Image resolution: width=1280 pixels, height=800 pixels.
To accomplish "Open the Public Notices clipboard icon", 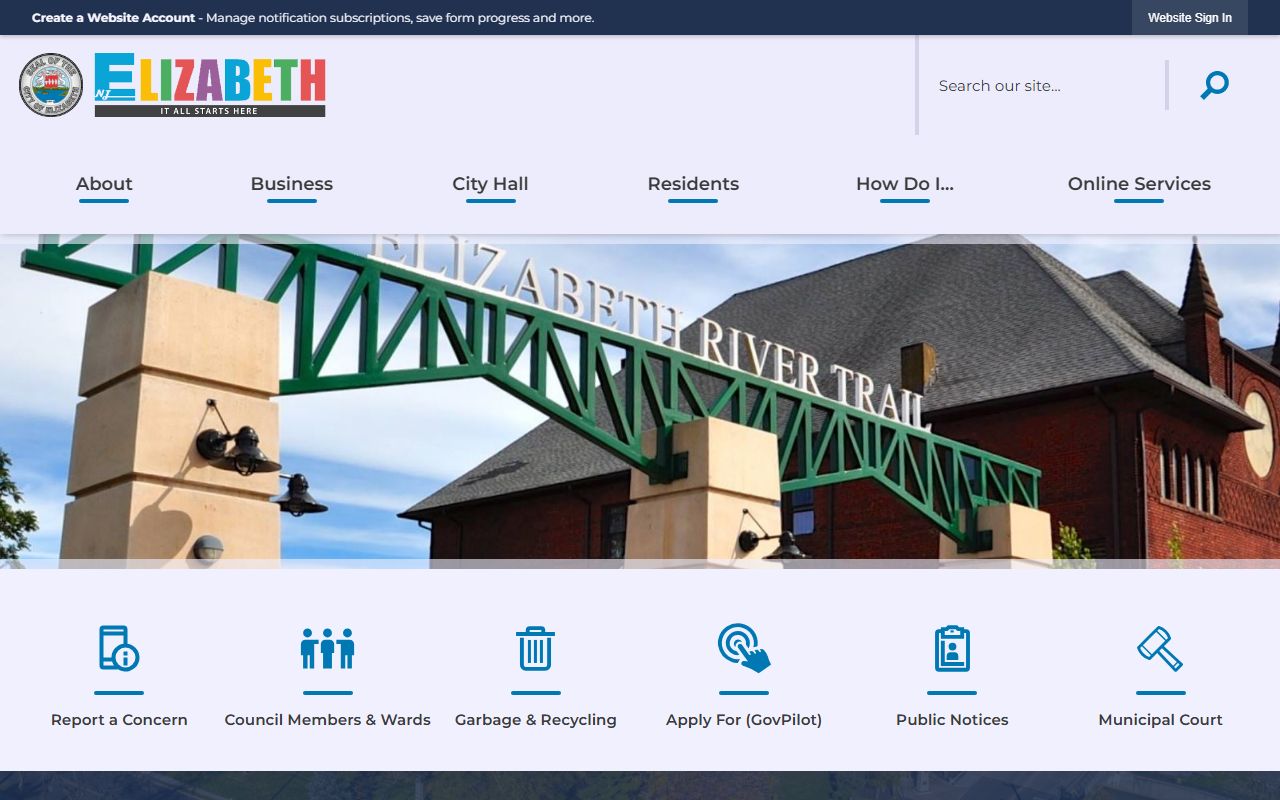I will click(x=952, y=648).
